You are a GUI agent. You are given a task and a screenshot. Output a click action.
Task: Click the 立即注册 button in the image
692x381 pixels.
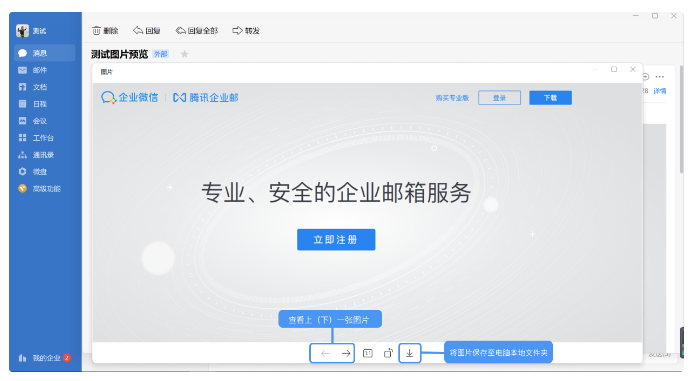[336, 240]
